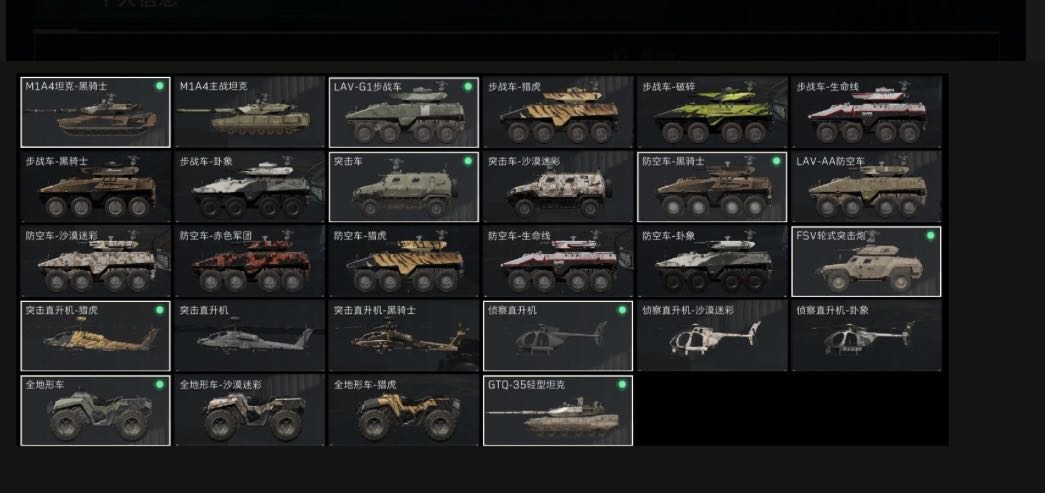This screenshot has width=1045, height=493.
Task: Select the 突击直升机-猎虎 helicopter skin
Action: click(95, 336)
